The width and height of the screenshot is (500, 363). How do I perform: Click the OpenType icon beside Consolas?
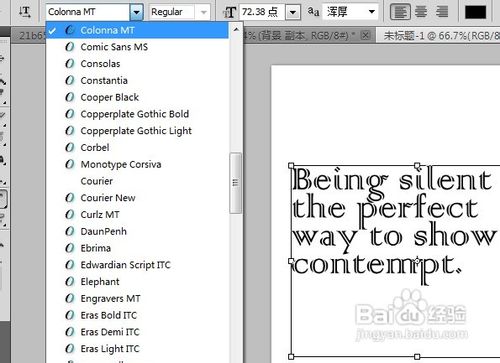click(70, 64)
